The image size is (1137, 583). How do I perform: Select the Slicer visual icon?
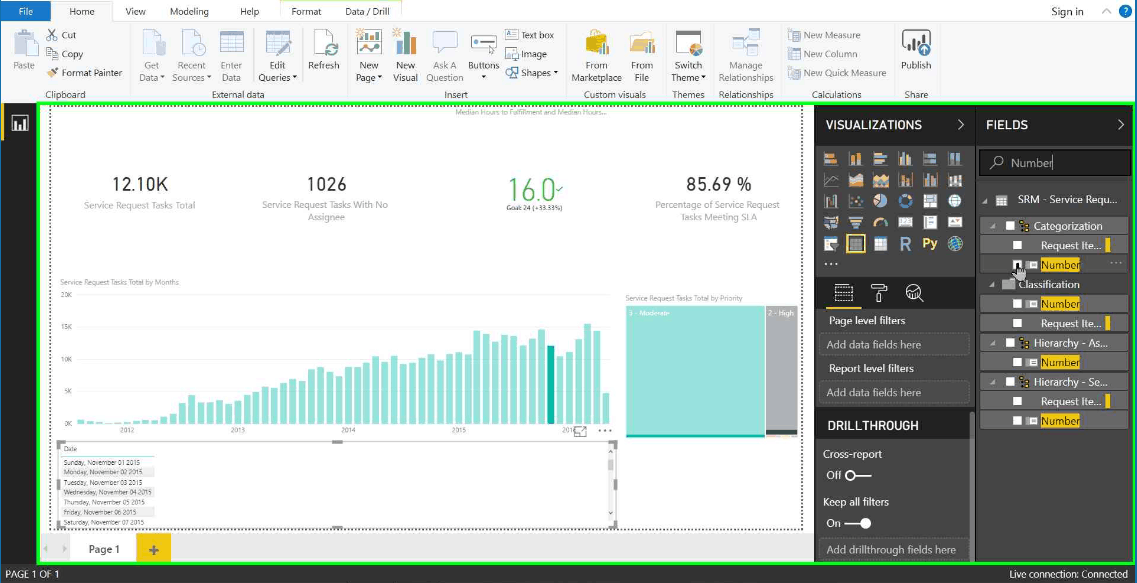[x=831, y=244]
